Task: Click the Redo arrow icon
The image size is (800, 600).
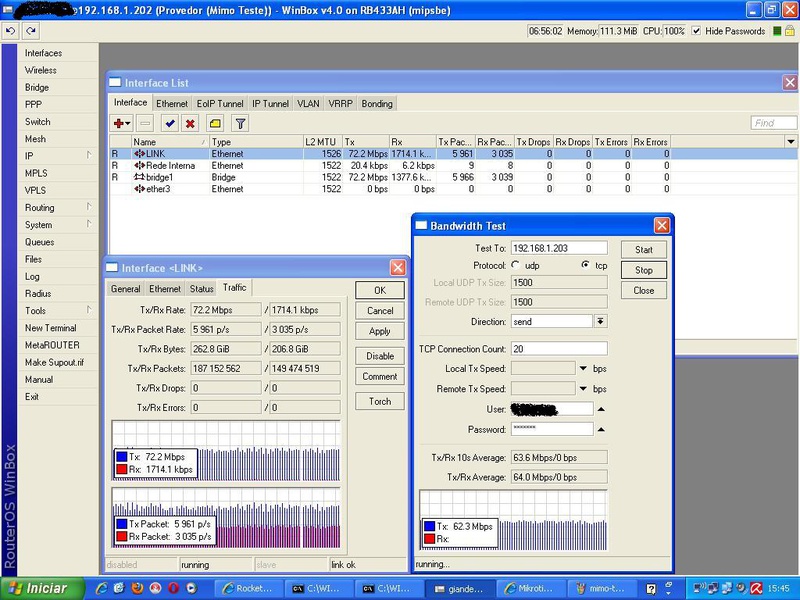Action: 30,31
